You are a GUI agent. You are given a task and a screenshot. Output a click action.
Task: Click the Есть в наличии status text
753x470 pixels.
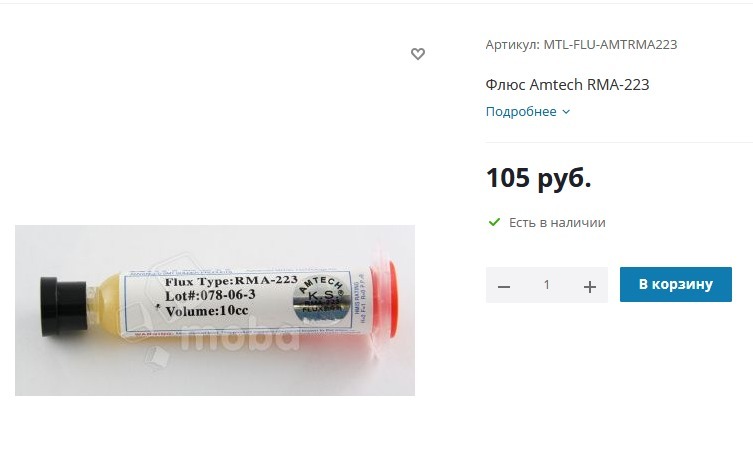[557, 223]
